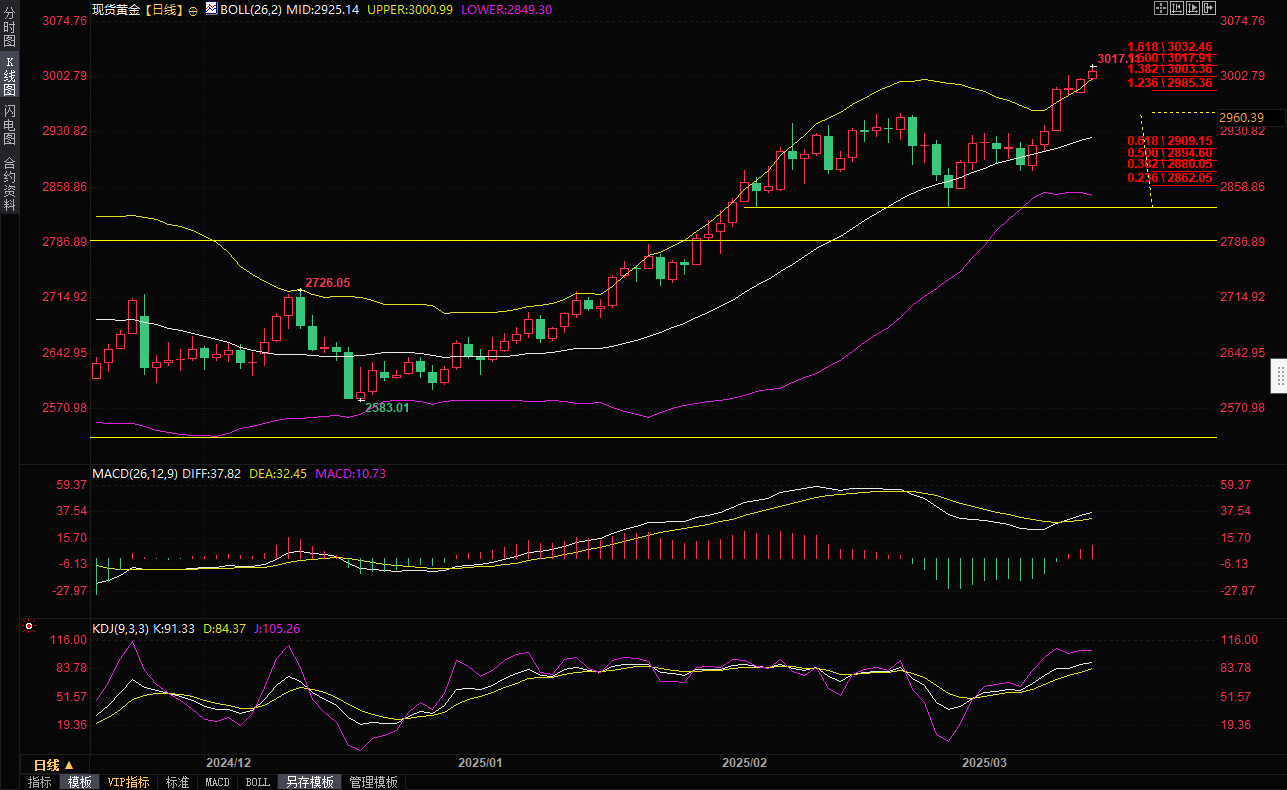Image resolution: width=1287 pixels, height=790 pixels.
Task: Click the 2583.01 low price label
Action: tap(387, 407)
